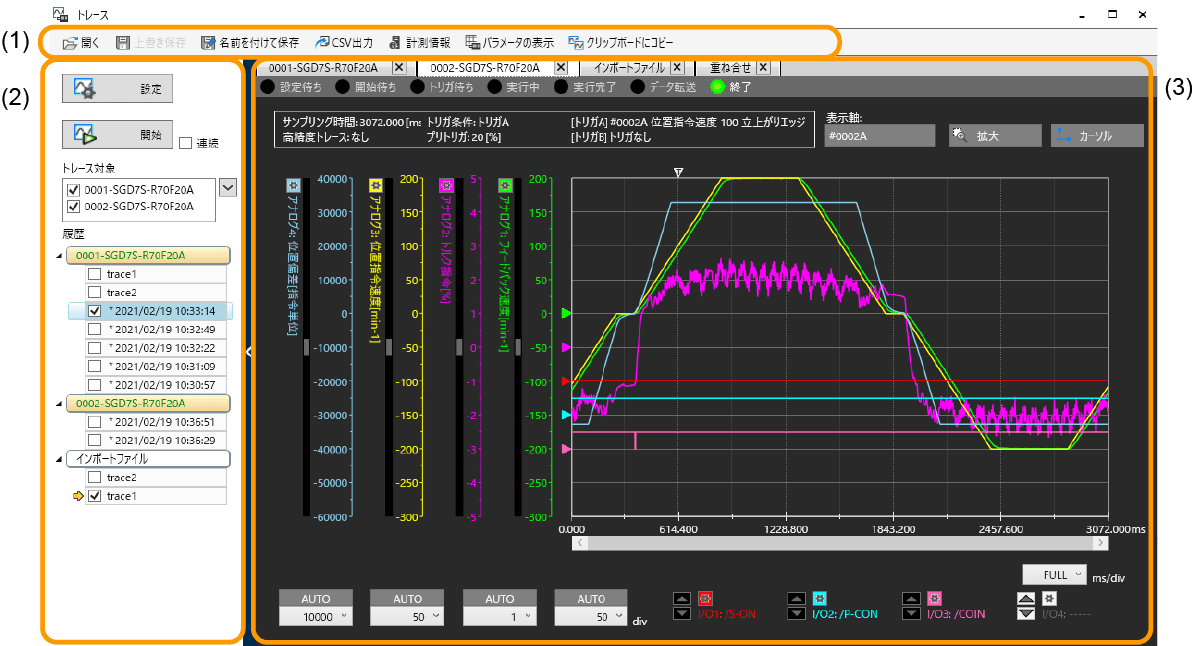Uncheck 0001-SGD7S-R70F20A in トレース対象 list
The height and width of the screenshot is (646, 1192).
click(x=72, y=190)
